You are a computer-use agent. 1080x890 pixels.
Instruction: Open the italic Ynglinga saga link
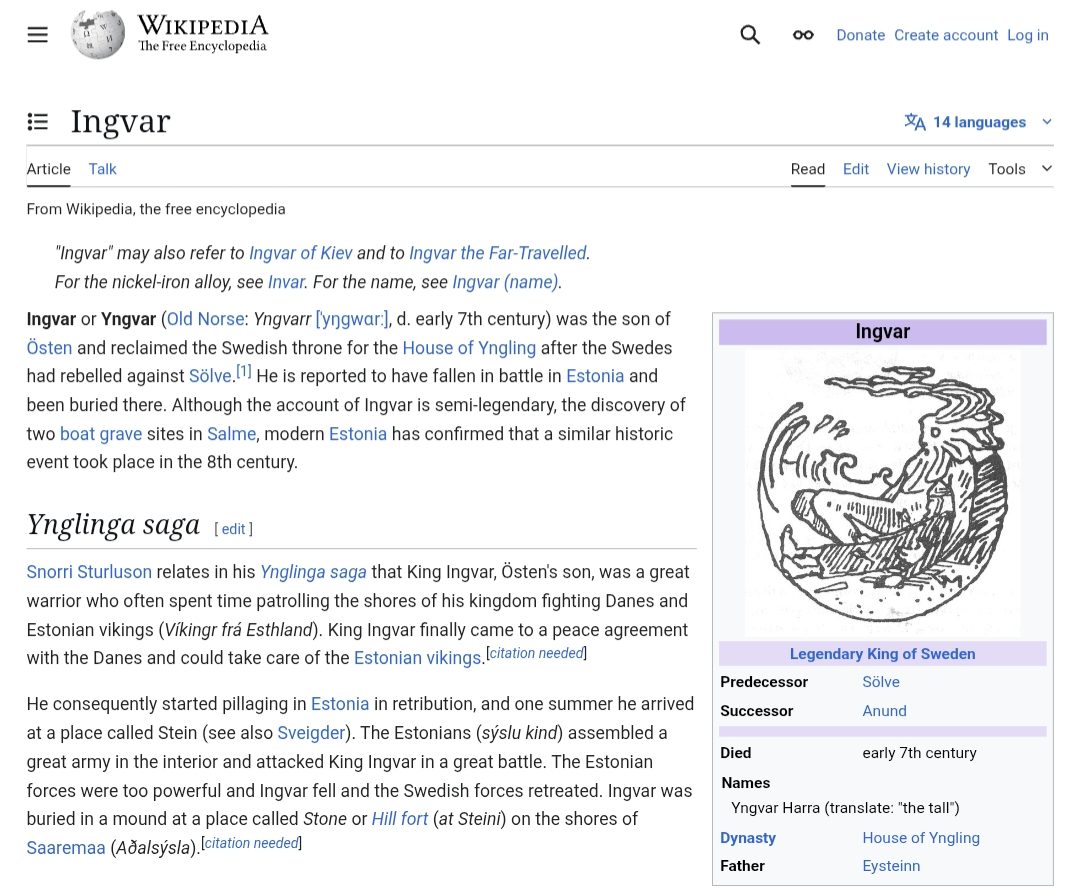click(x=313, y=572)
